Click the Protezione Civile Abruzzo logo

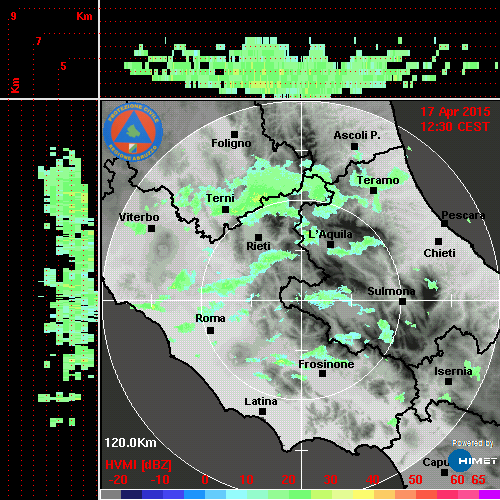pos(133,132)
